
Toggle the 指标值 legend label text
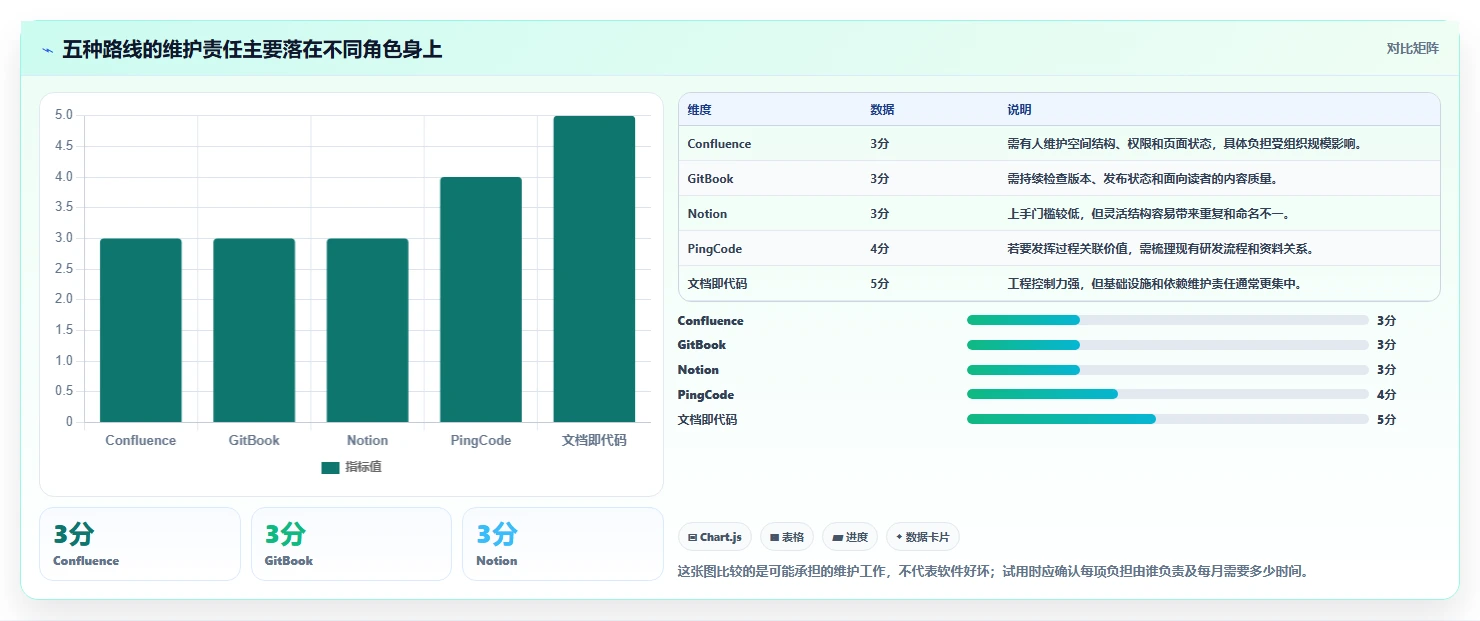coord(363,467)
